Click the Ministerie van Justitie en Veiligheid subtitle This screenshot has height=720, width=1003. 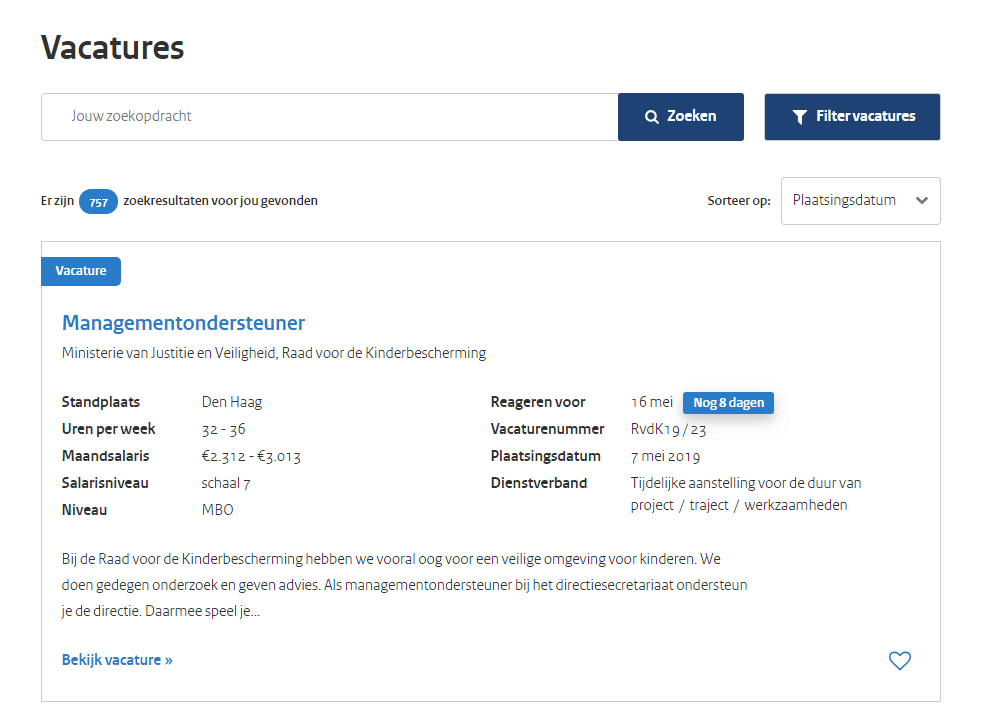[273, 353]
